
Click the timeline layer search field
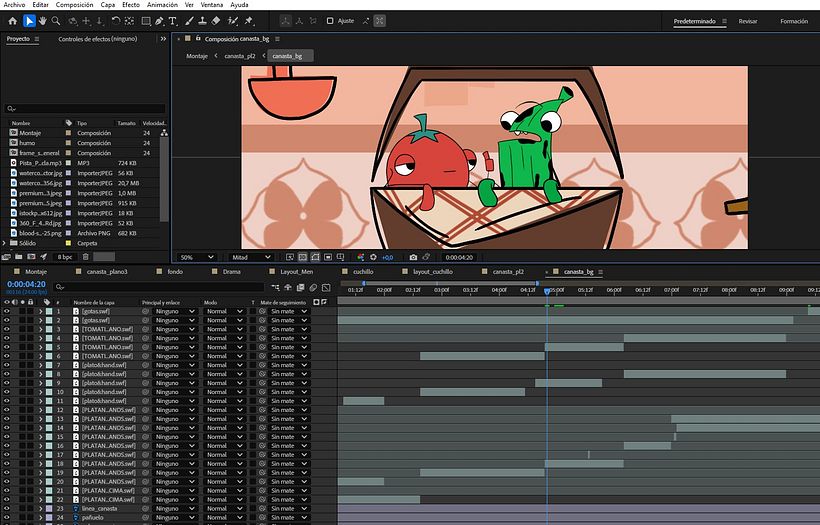(160, 287)
